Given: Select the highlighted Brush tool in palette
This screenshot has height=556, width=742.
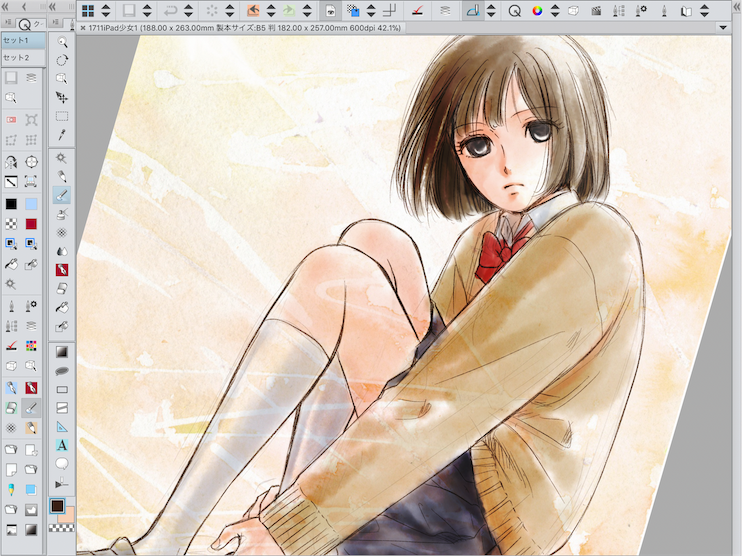Looking at the screenshot, I should pyautogui.click(x=62, y=195).
